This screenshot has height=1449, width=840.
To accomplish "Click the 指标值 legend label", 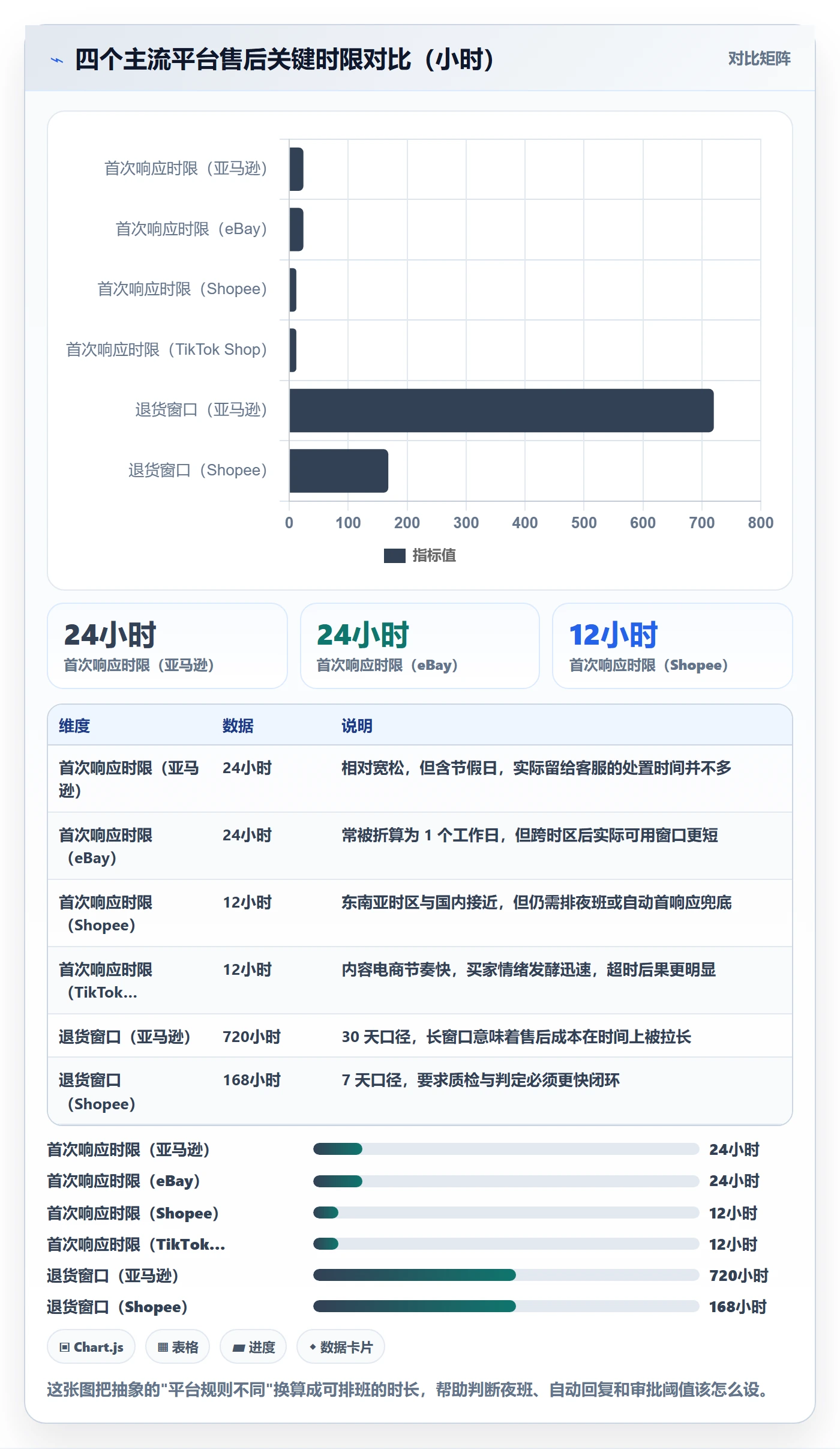I will coord(434,556).
